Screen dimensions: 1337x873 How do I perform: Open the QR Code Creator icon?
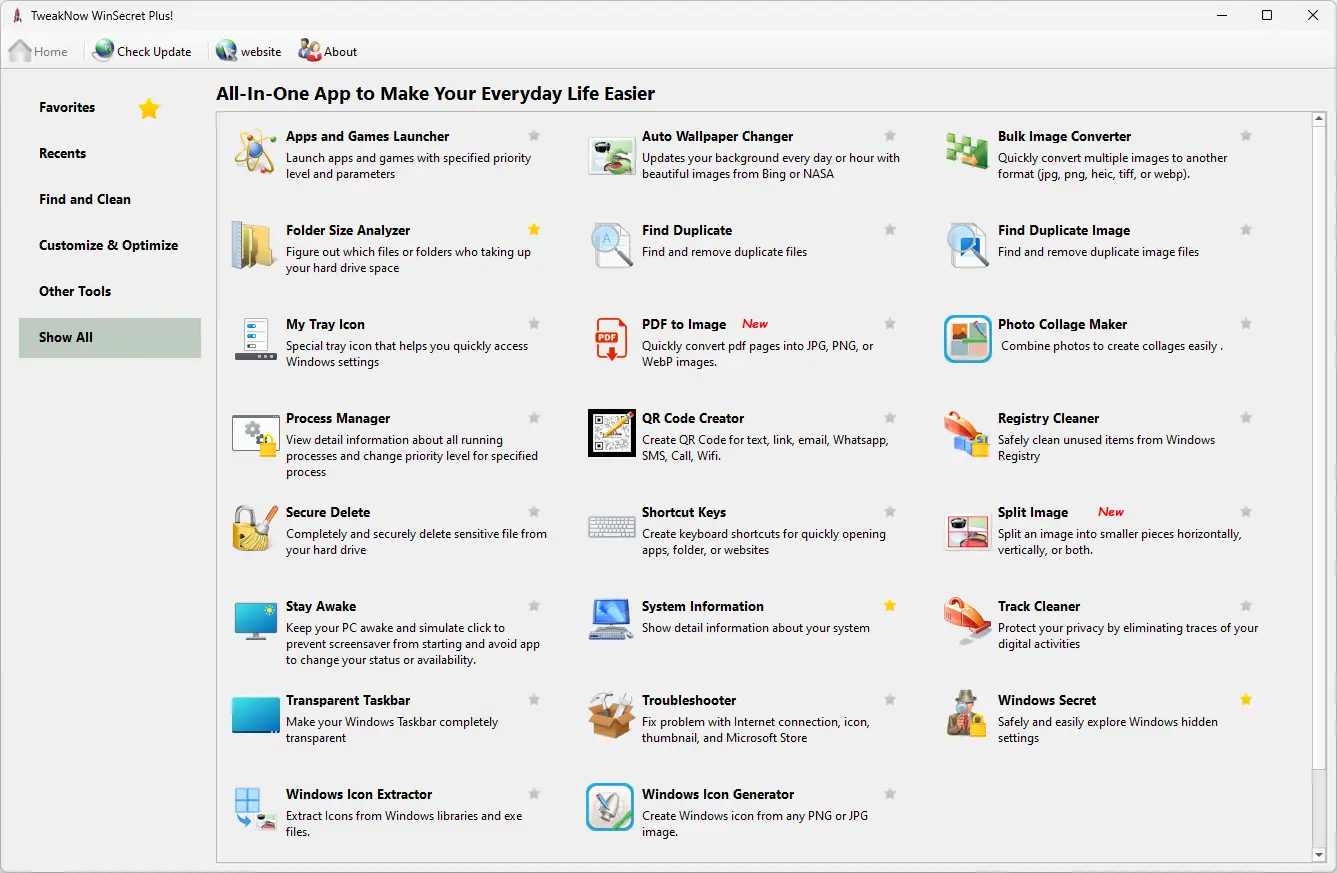pos(611,433)
